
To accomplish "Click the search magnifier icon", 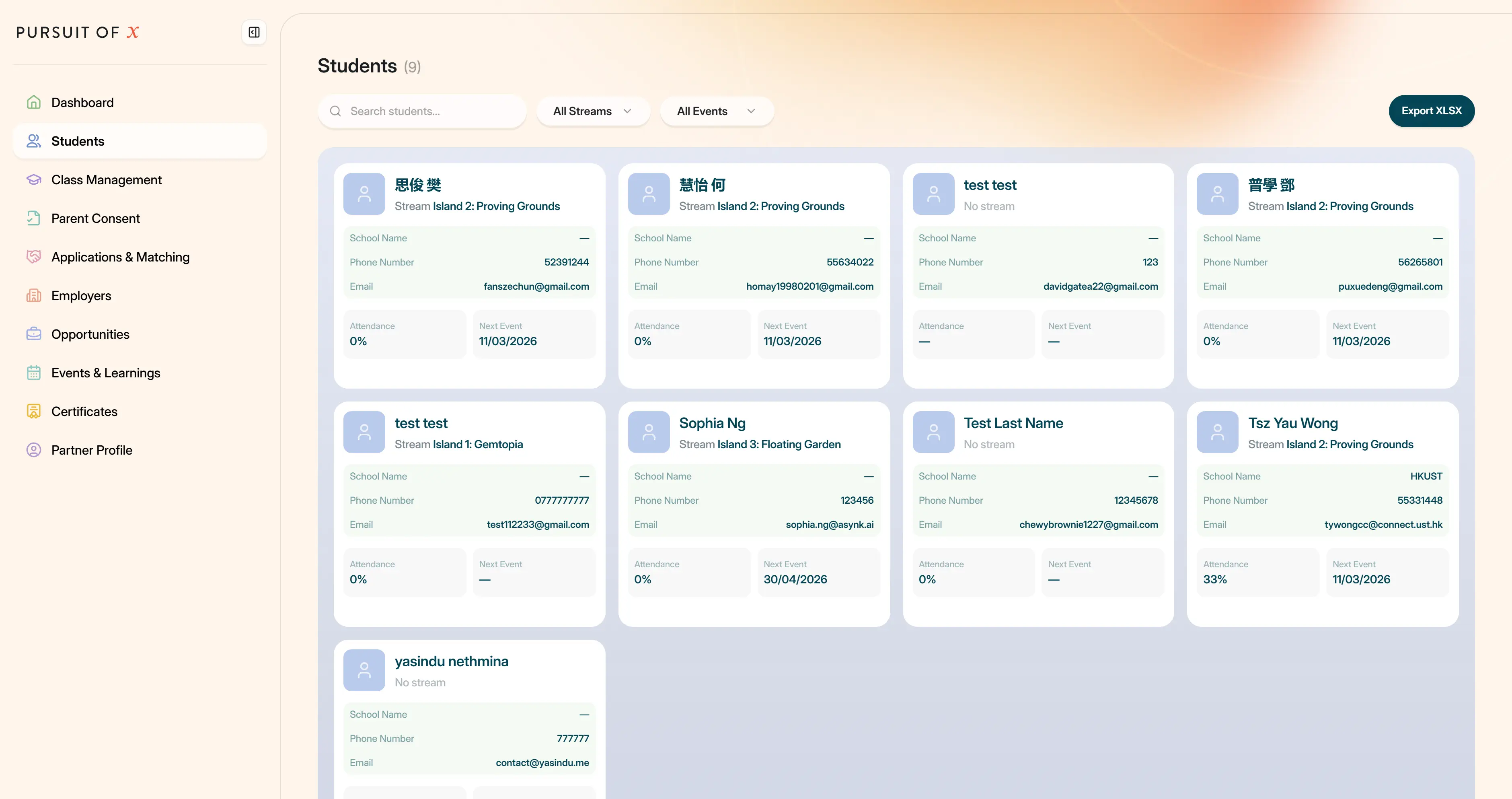I will [335, 111].
